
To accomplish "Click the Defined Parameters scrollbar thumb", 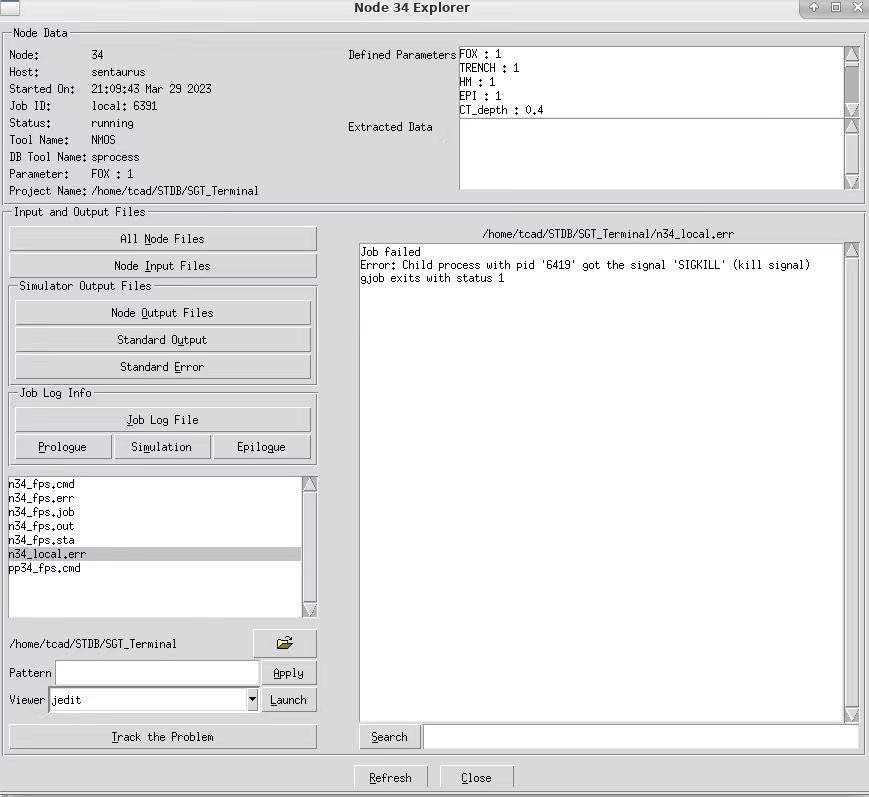I will click(x=852, y=81).
